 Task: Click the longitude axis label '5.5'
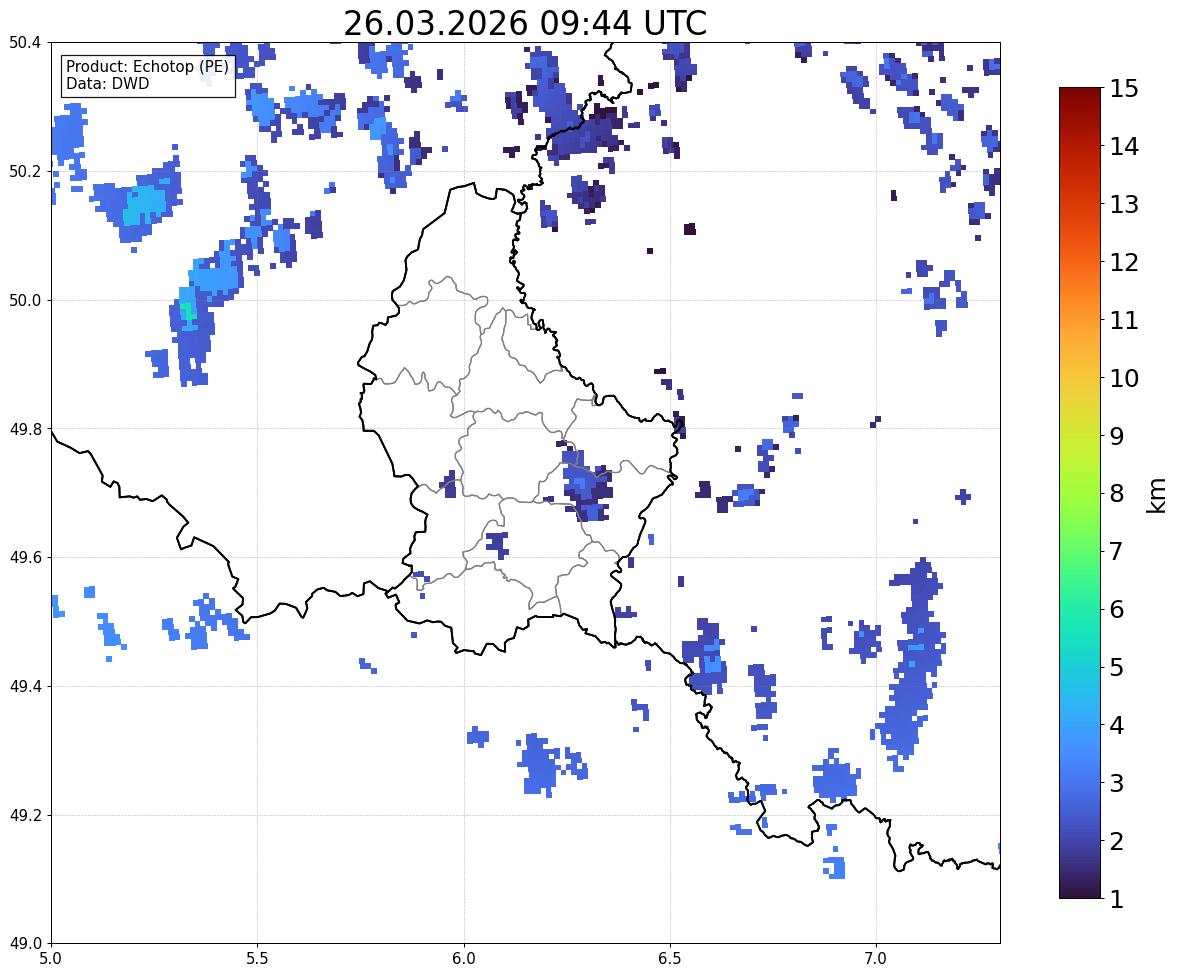pyautogui.click(x=258, y=959)
